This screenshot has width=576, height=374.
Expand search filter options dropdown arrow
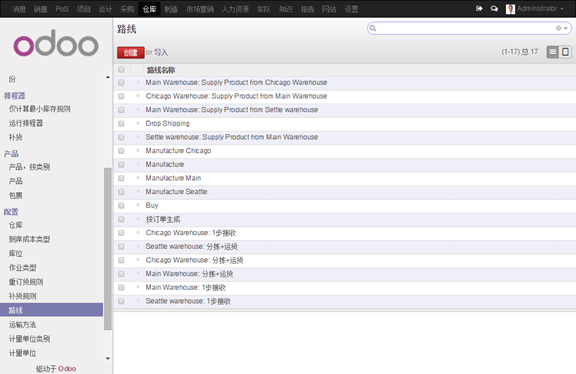click(x=566, y=28)
